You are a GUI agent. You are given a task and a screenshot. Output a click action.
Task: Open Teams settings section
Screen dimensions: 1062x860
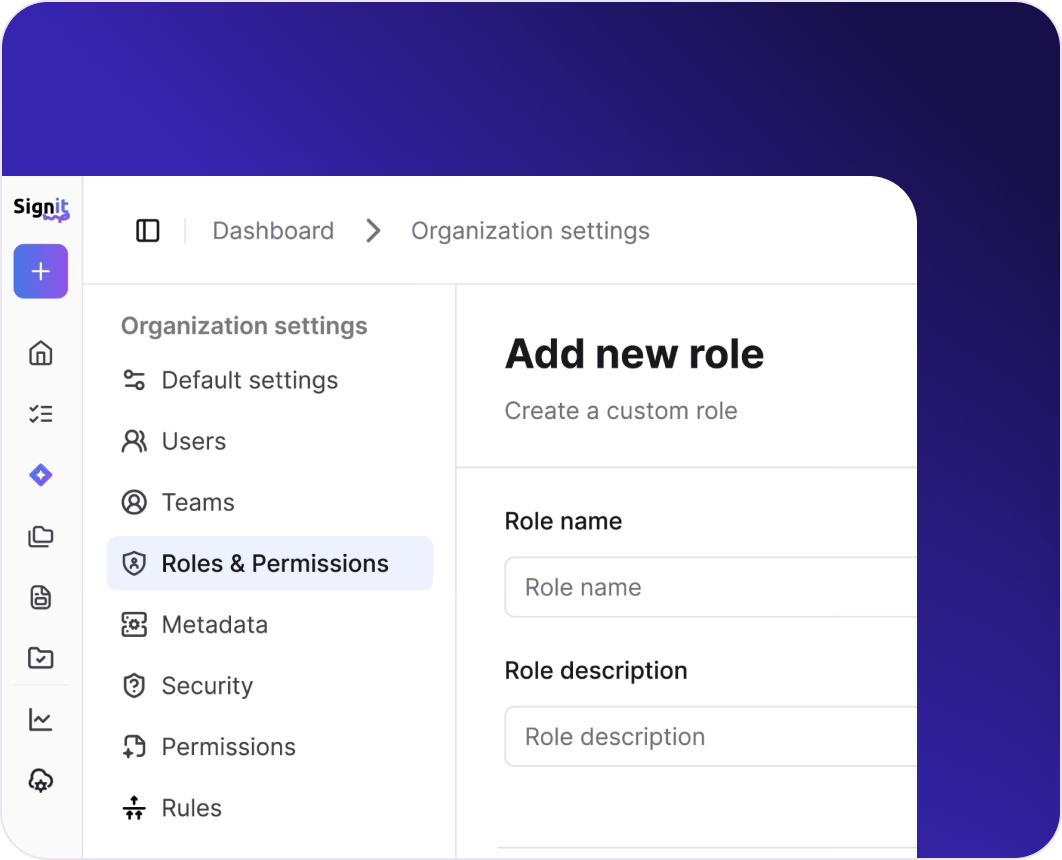(197, 502)
